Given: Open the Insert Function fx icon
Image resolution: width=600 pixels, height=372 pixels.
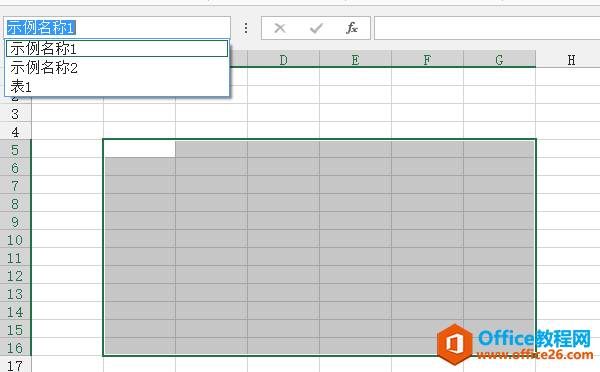Looking at the screenshot, I should click(x=352, y=28).
